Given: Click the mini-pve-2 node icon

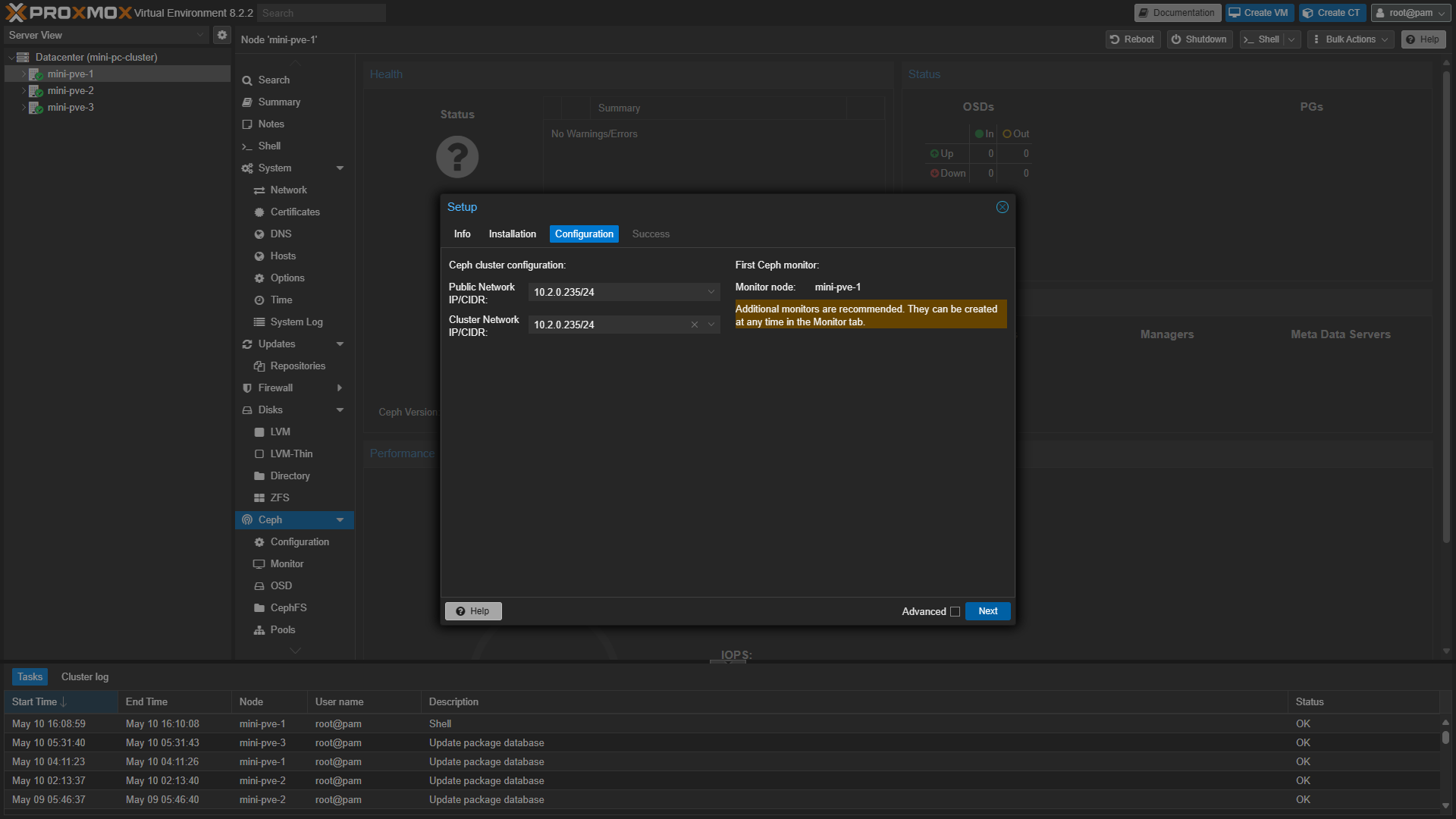Looking at the screenshot, I should point(36,91).
